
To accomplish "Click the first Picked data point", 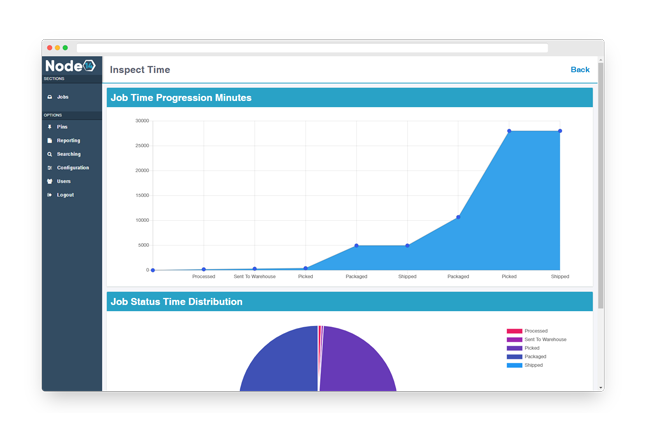I will click(x=305, y=268).
